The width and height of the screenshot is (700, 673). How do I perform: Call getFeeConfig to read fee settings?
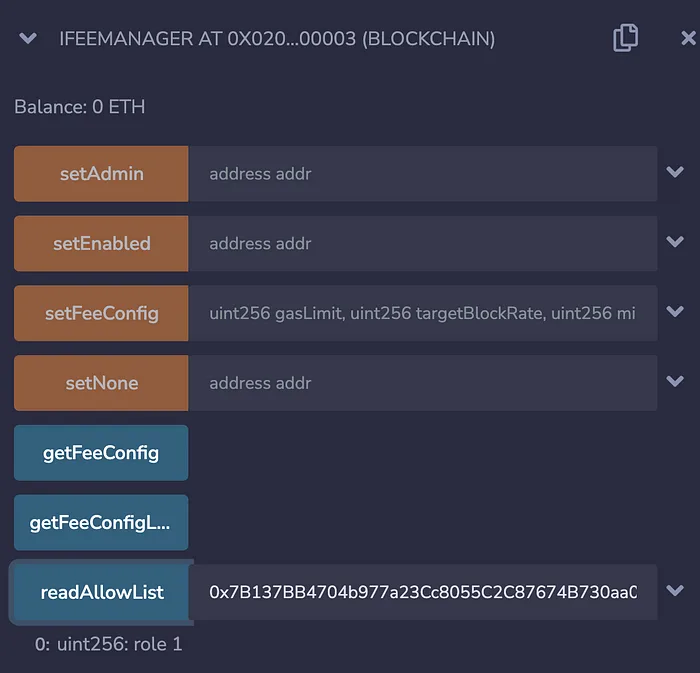[101, 453]
